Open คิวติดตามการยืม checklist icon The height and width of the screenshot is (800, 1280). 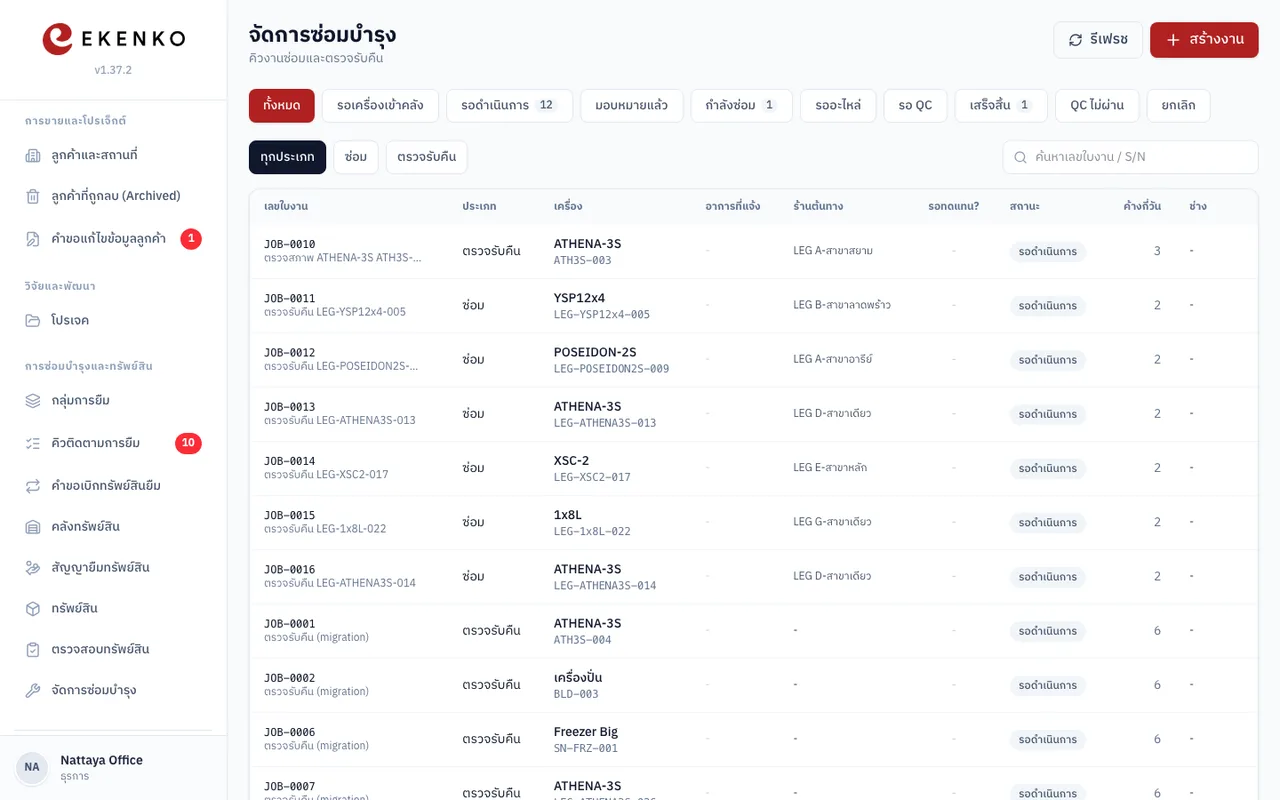tap(33, 443)
